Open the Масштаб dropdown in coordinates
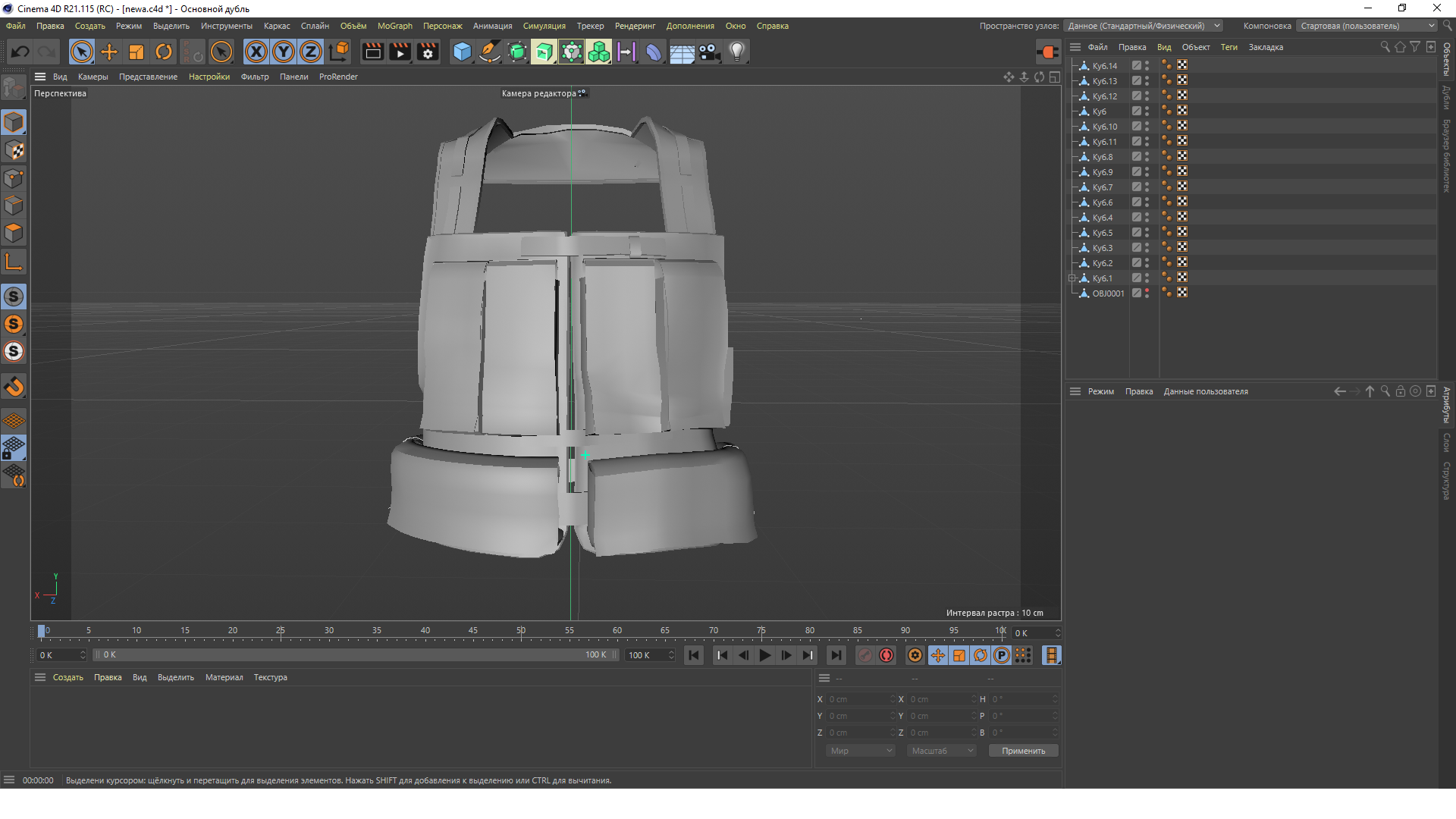This screenshot has width=1456, height=819. tap(943, 751)
